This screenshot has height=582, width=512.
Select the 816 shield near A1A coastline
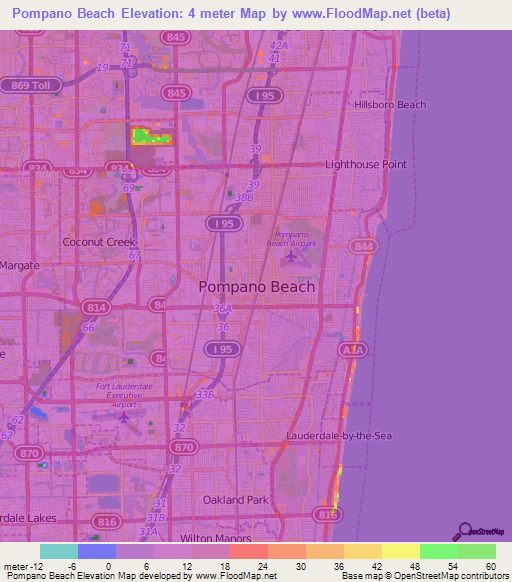point(328,514)
